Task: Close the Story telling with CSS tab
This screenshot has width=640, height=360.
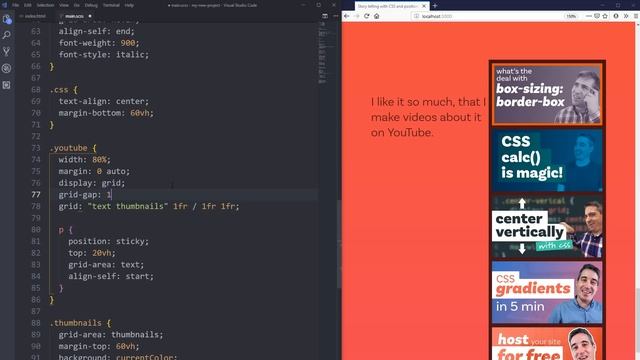Action: [x=424, y=6]
